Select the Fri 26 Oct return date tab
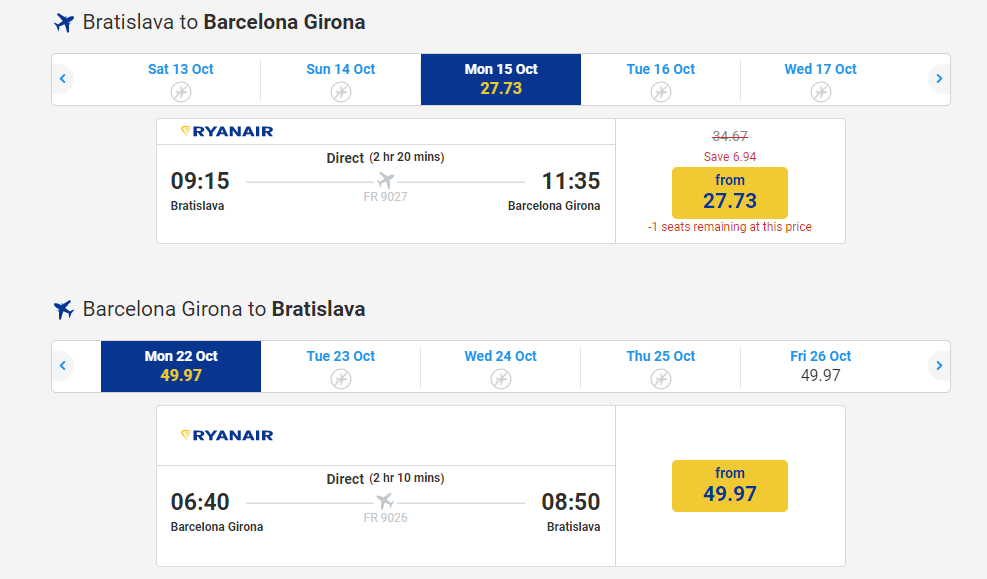The width and height of the screenshot is (987, 579). pyautogui.click(x=821, y=366)
